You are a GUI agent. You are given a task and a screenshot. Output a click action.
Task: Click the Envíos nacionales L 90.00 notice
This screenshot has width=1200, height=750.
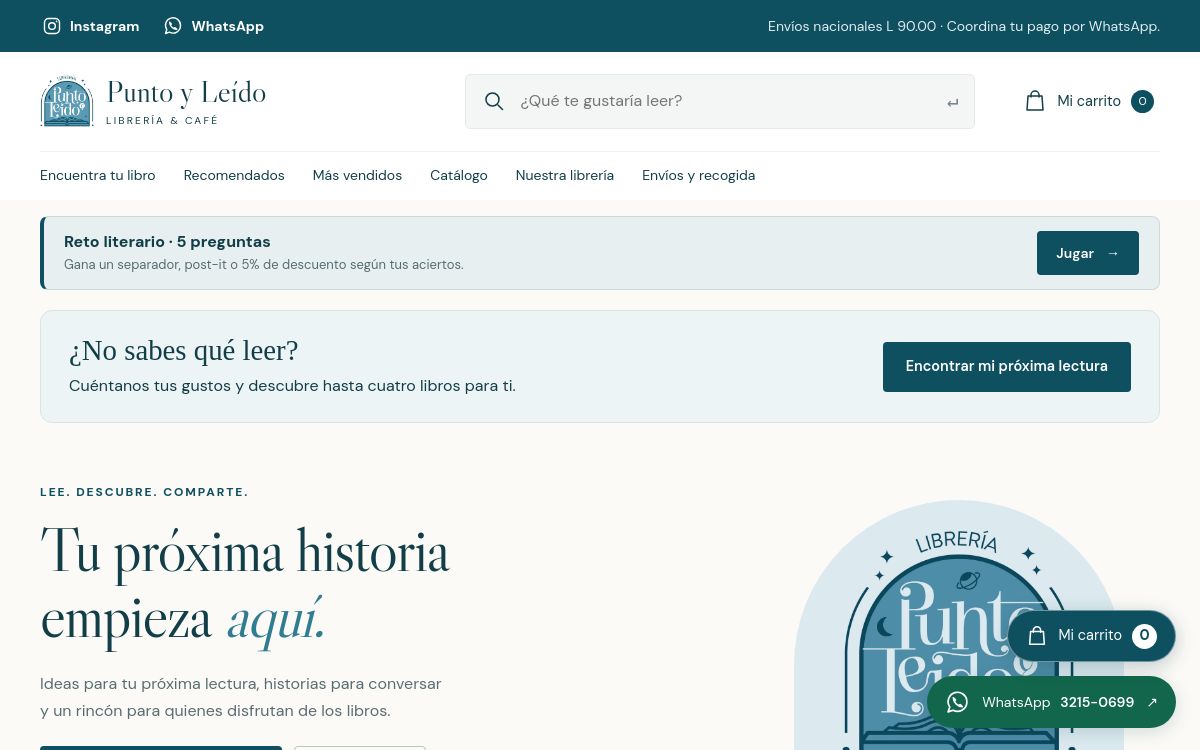(964, 26)
